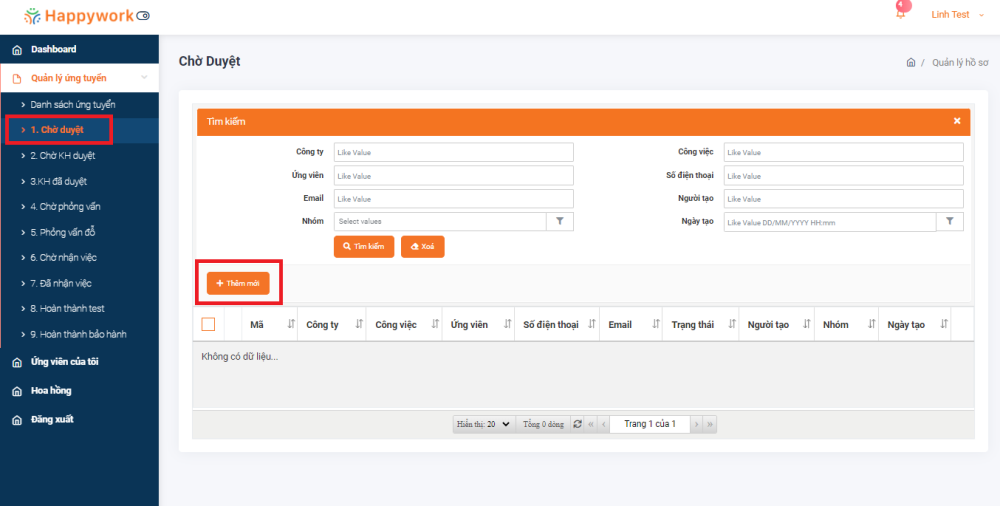The width and height of the screenshot is (1000, 506).
Task: Collapse the Quản lý ứng tuyển menu
Action: 144,78
